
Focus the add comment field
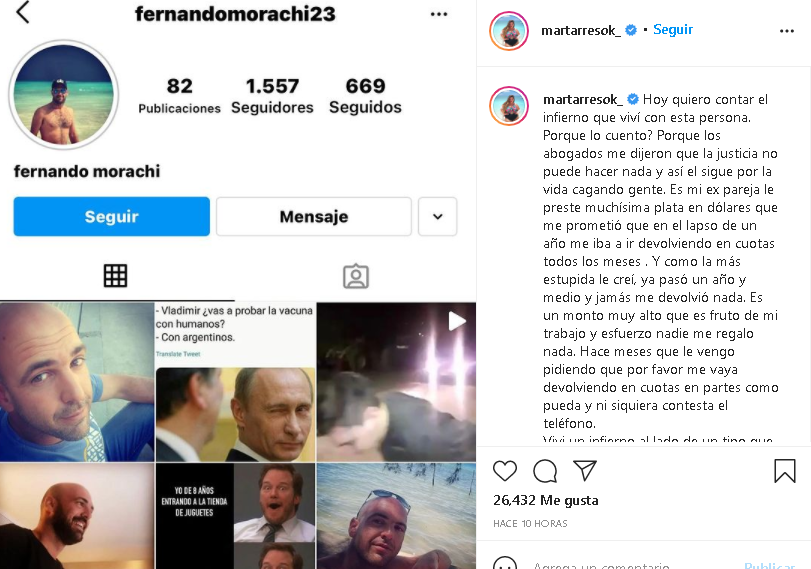[631, 564]
